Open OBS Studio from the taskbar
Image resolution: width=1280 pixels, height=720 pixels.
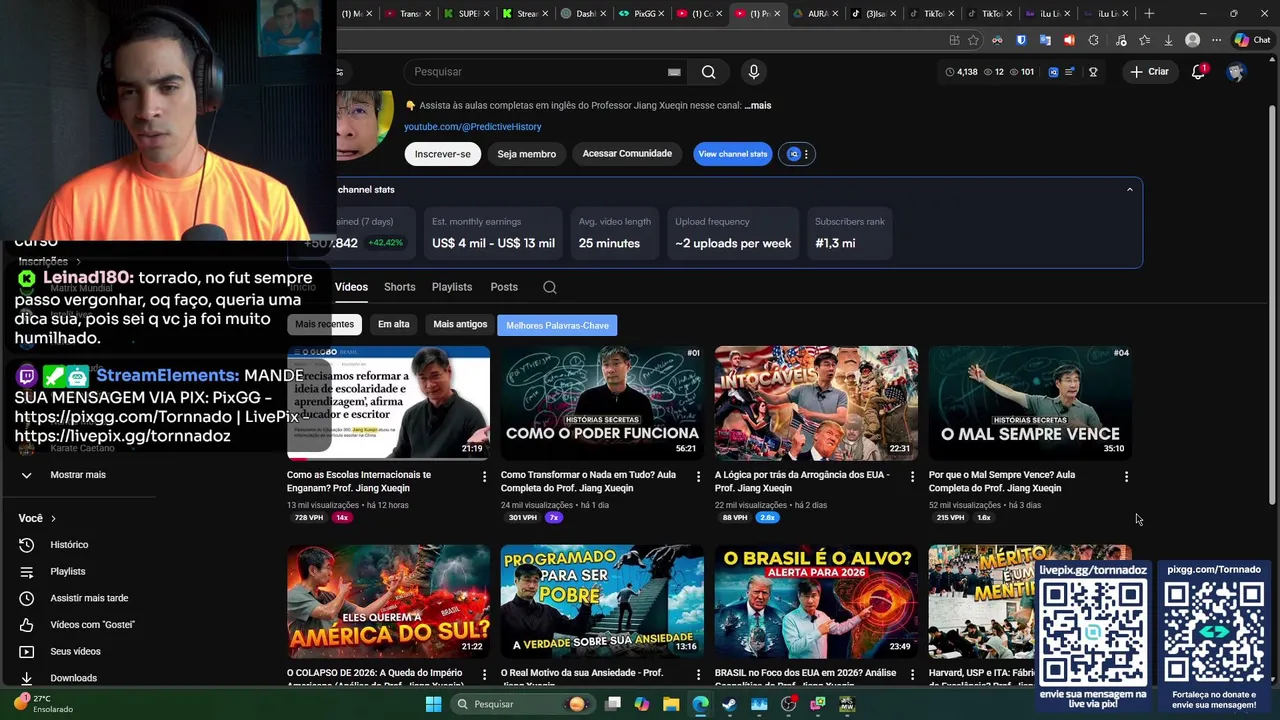coord(788,704)
